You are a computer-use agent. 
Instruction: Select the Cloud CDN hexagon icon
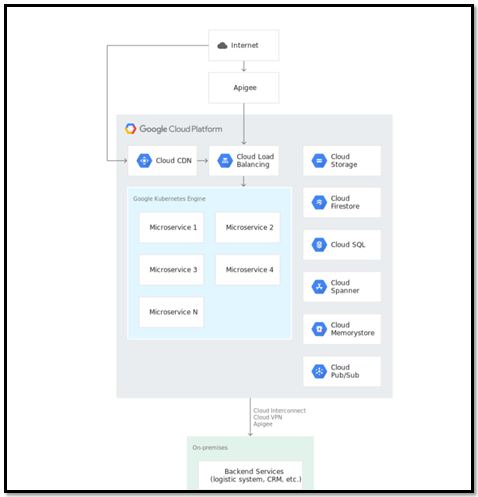point(144,161)
